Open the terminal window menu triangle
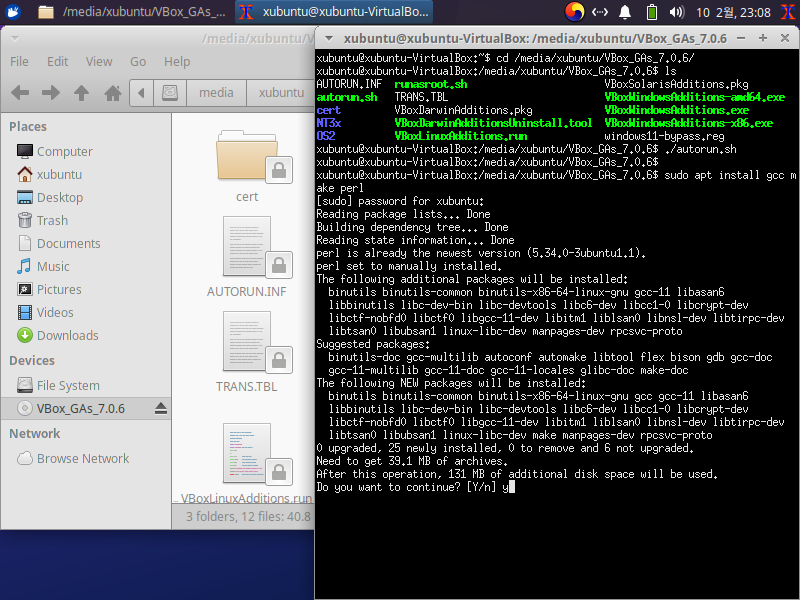 329,39
